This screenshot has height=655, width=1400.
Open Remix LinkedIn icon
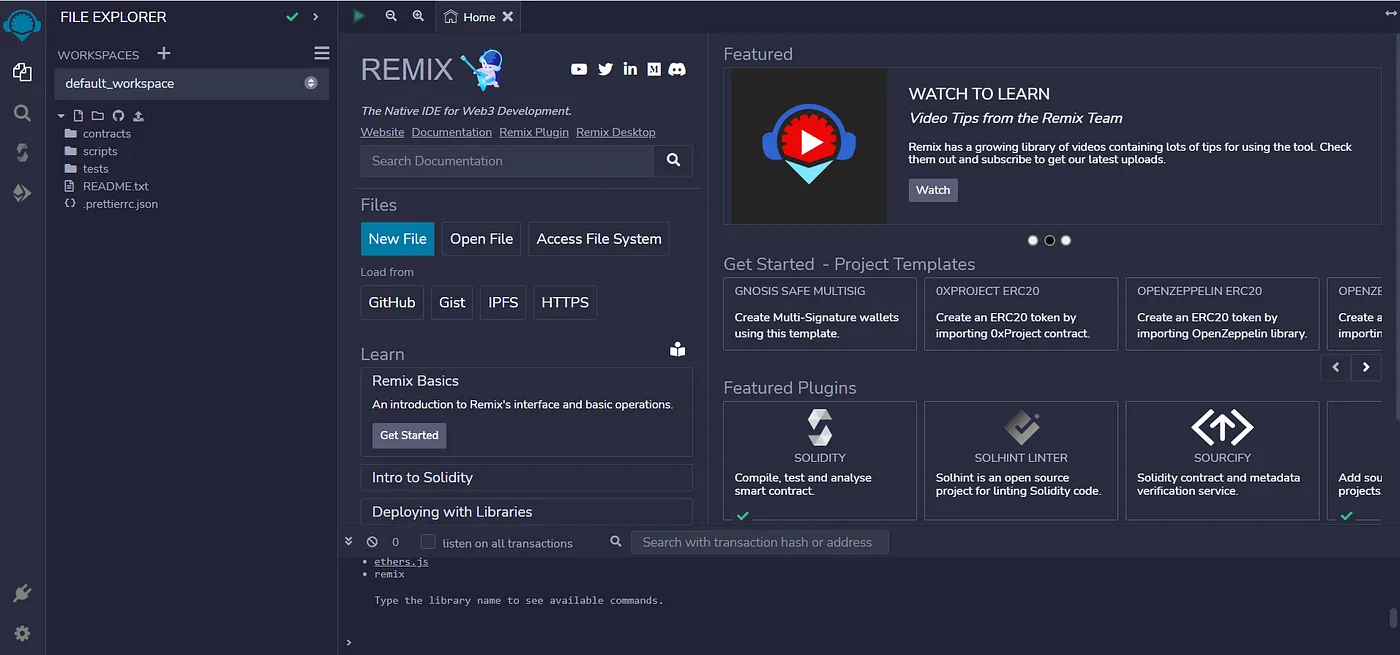tap(630, 69)
